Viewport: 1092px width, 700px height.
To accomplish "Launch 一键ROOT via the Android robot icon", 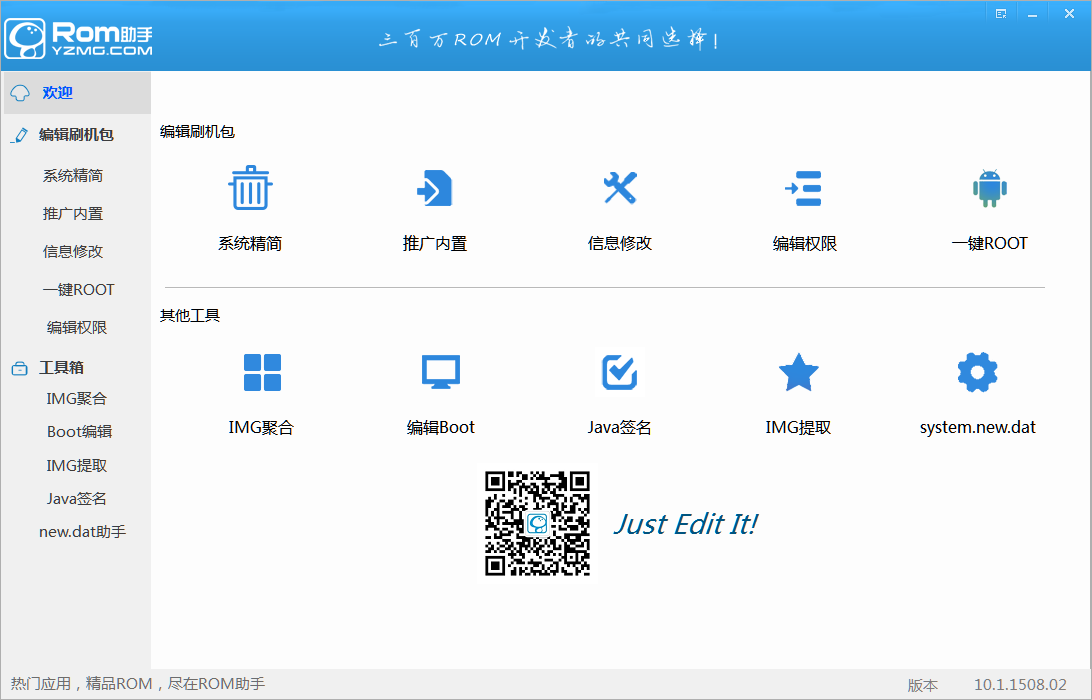I will [990, 188].
